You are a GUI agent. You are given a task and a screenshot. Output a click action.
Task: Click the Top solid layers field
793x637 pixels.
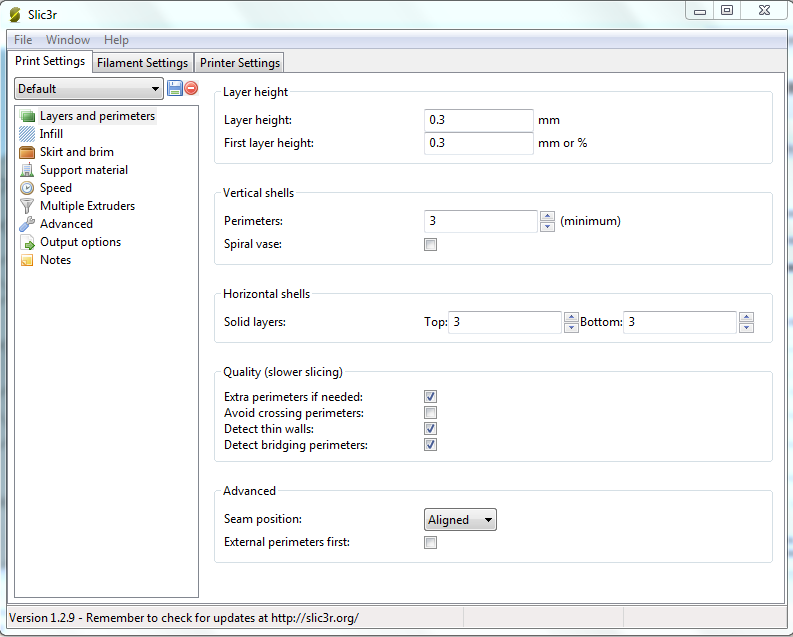(505, 322)
